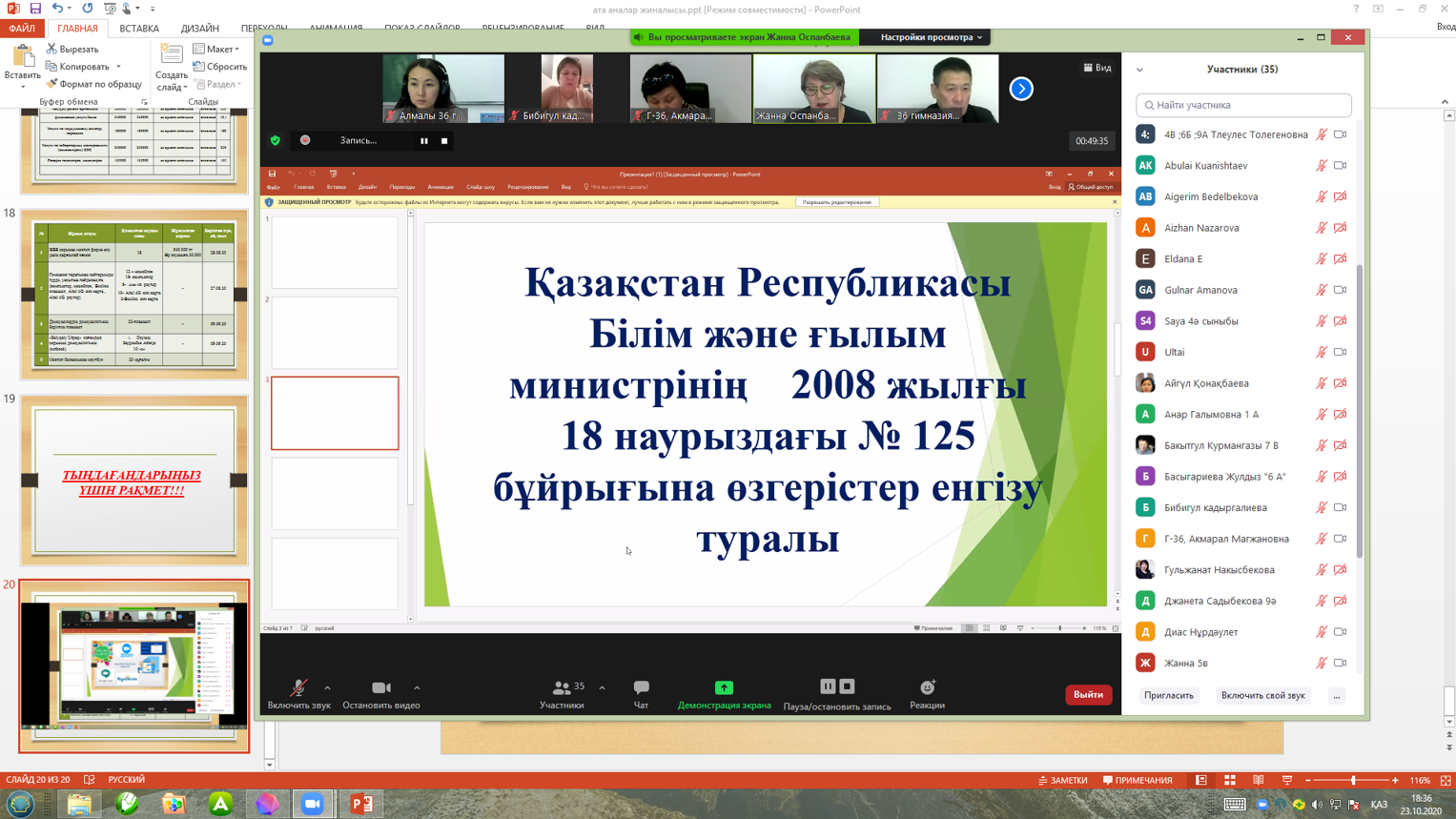Open the Zoom app in the taskbar

312,804
